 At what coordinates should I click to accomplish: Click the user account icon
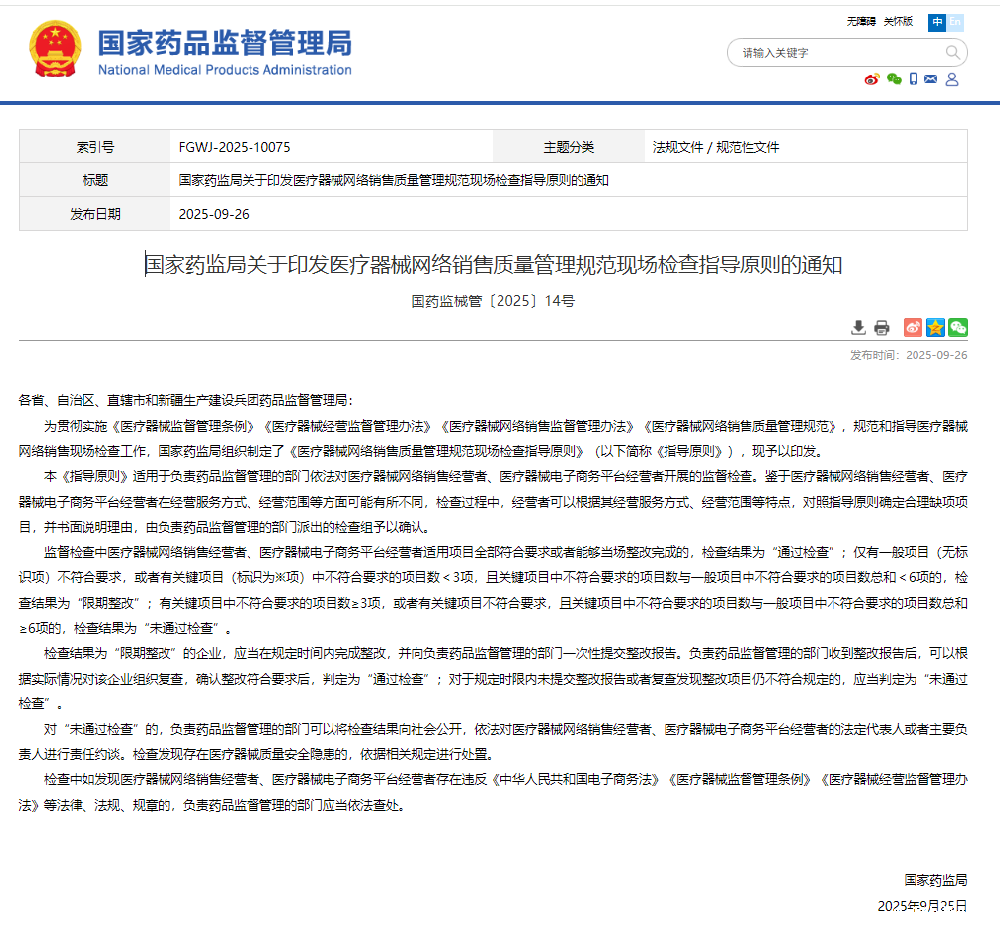click(x=952, y=80)
